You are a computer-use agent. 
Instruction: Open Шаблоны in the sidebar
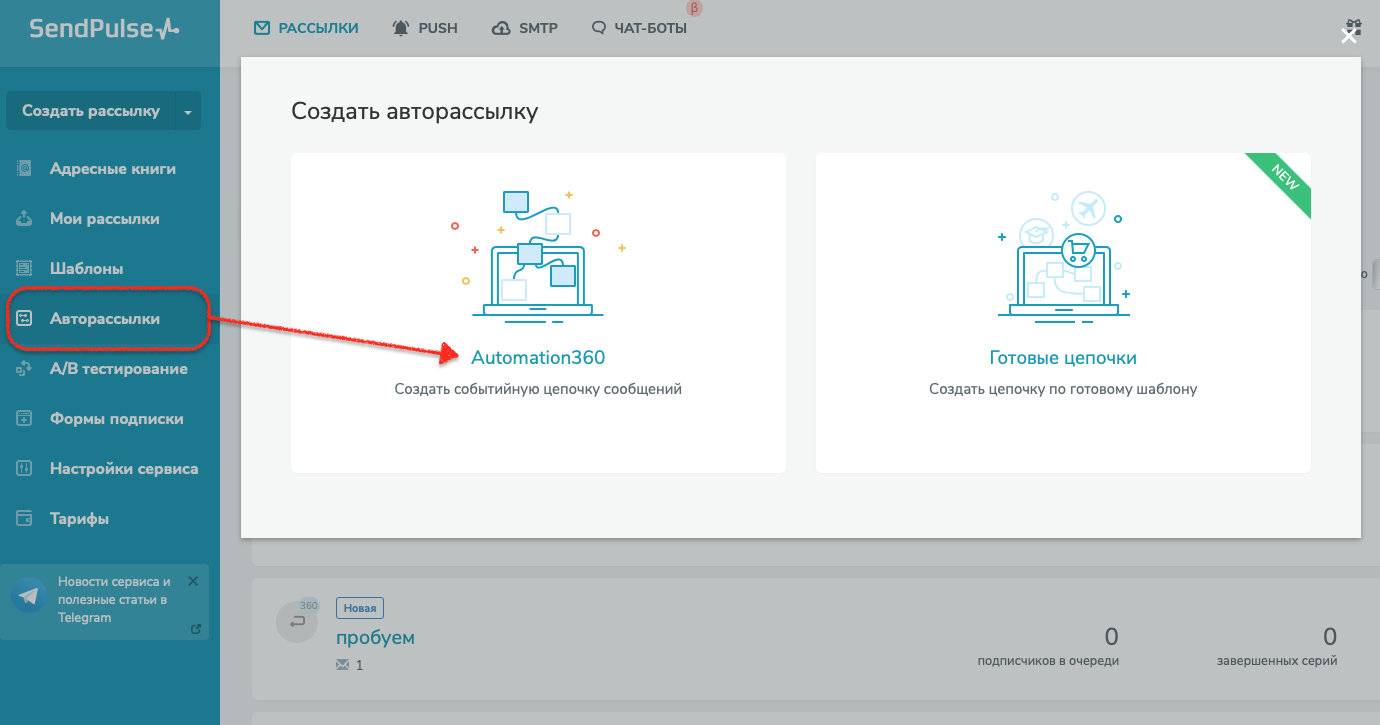point(87,269)
